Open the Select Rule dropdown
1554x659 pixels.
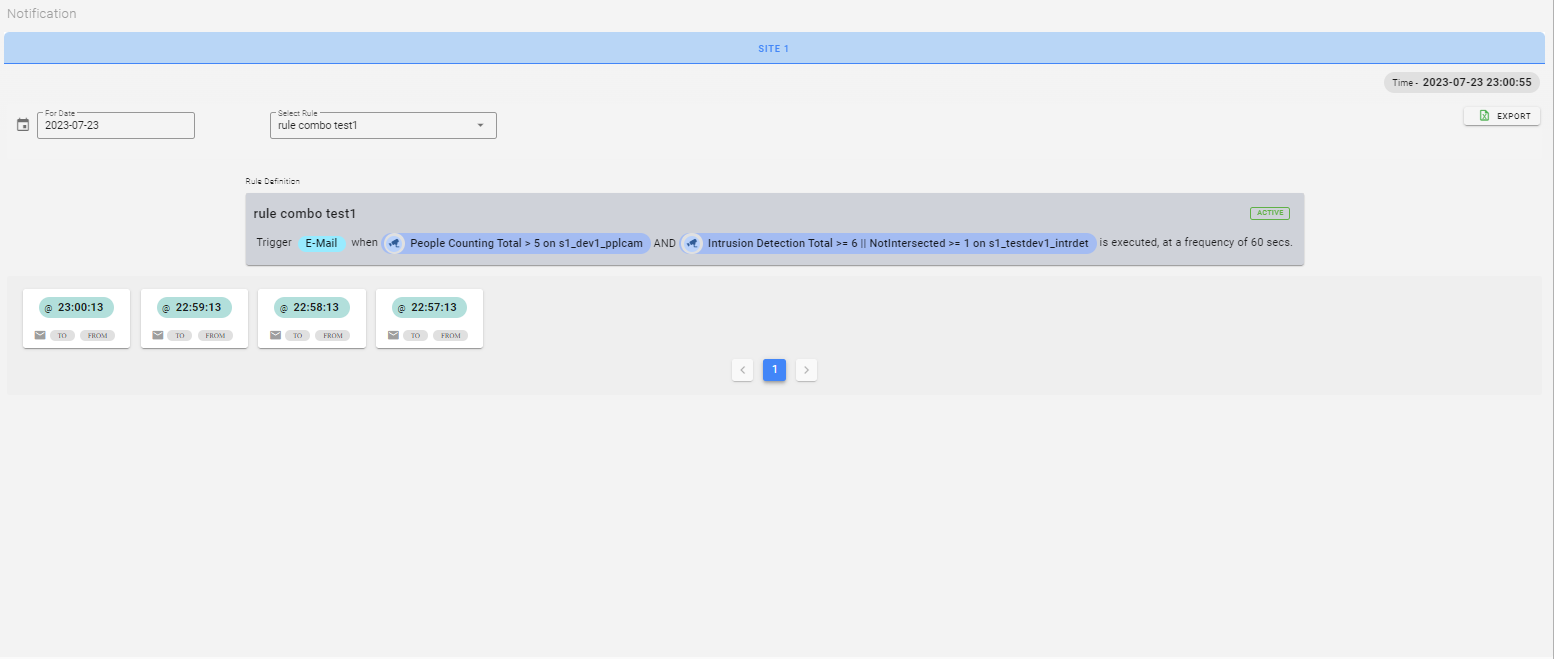click(x=383, y=124)
